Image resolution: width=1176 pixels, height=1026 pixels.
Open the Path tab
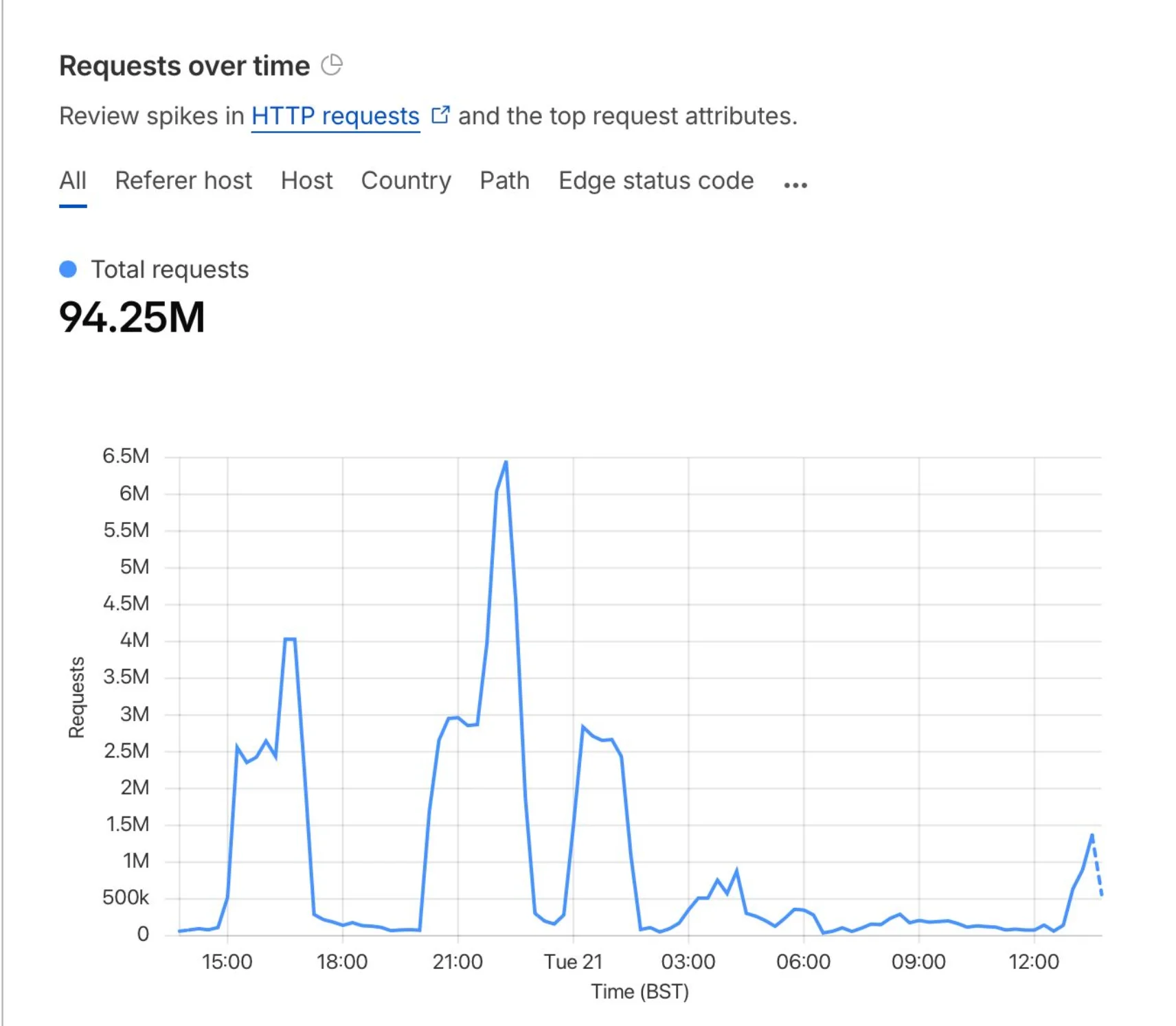(504, 181)
